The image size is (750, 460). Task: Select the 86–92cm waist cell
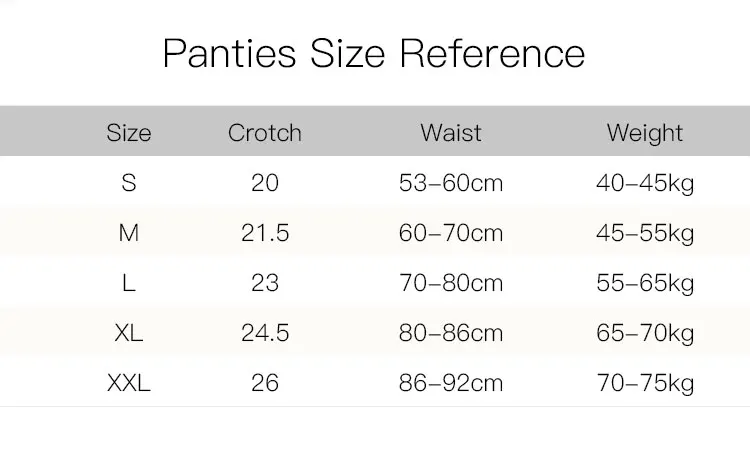pos(451,383)
